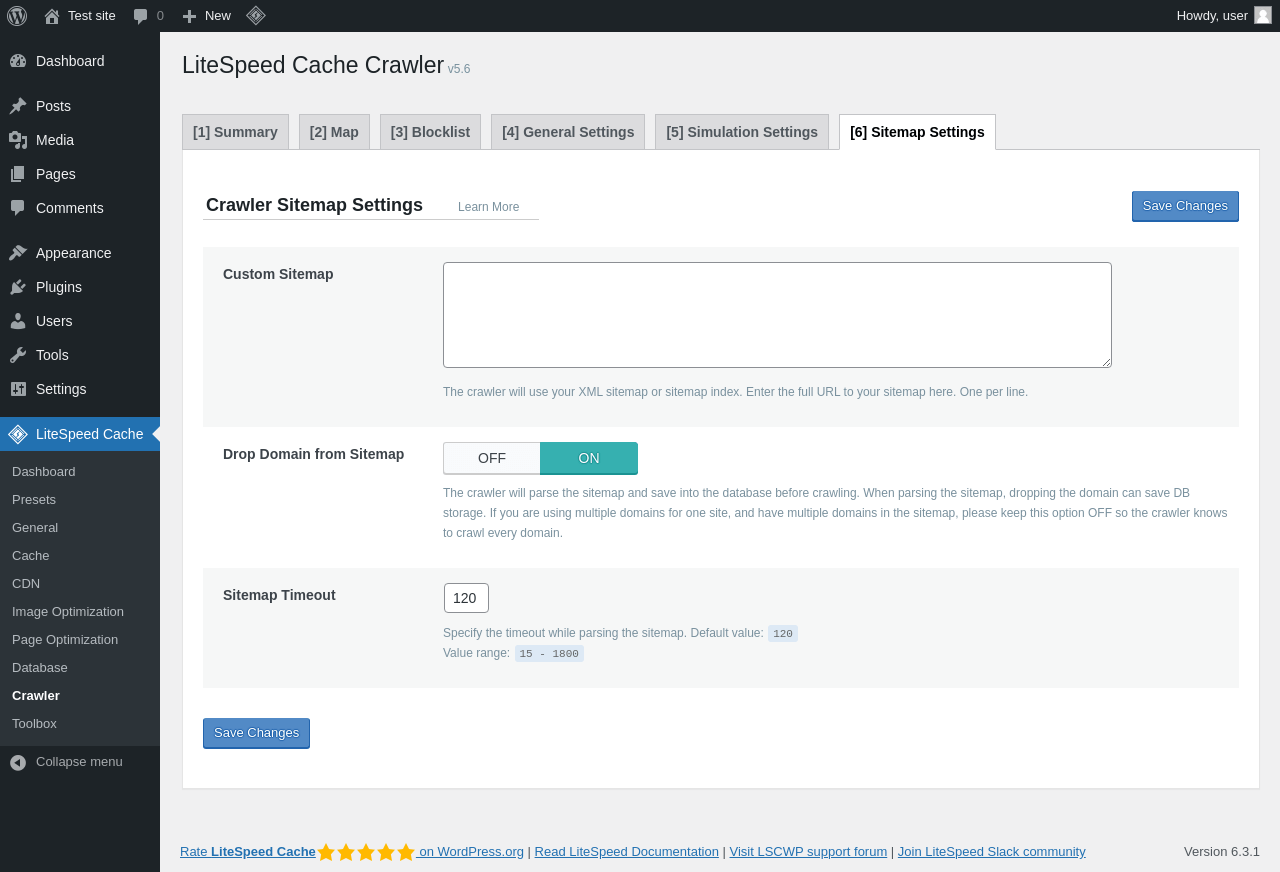Viewport: 1280px width, 872px height.
Task: Click the Pages icon in sidebar
Action: [x=18, y=174]
